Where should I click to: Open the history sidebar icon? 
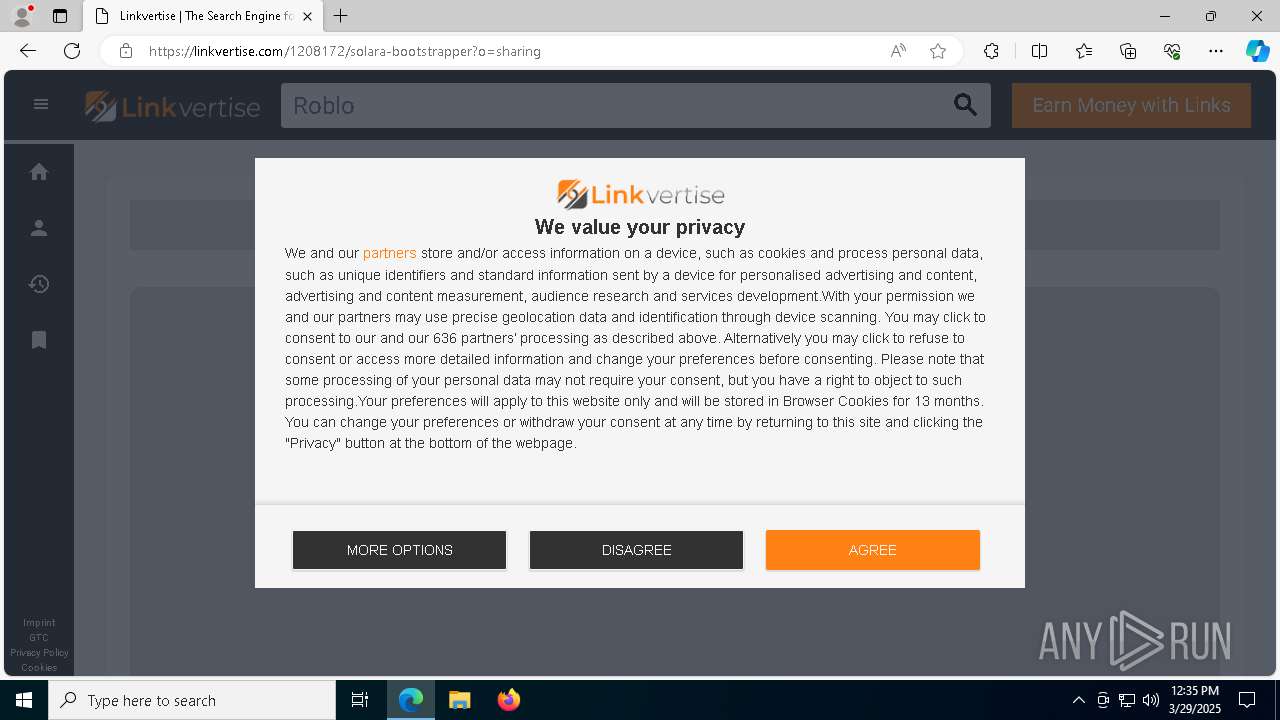[39, 284]
